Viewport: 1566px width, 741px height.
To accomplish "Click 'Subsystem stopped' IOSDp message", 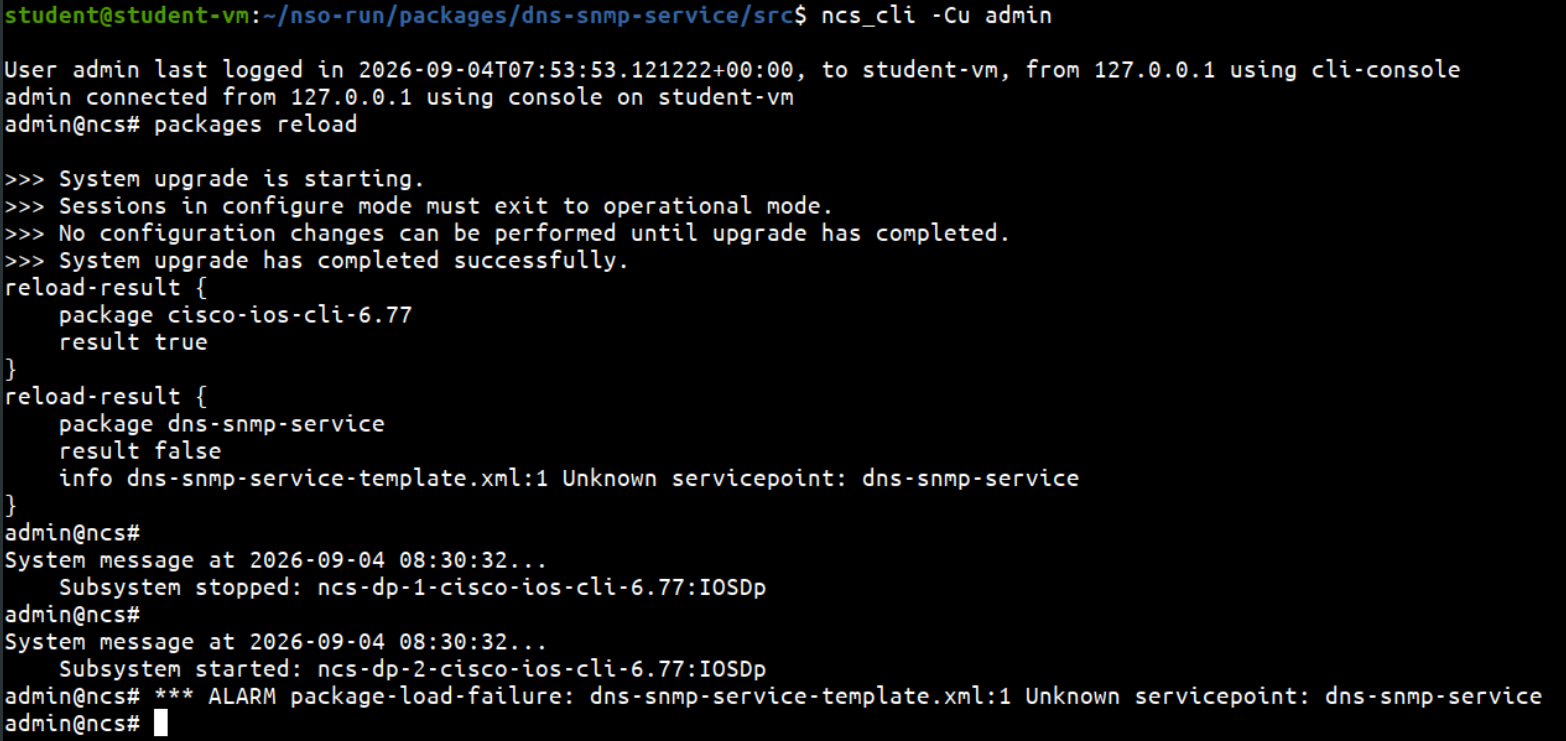I will (x=412, y=587).
